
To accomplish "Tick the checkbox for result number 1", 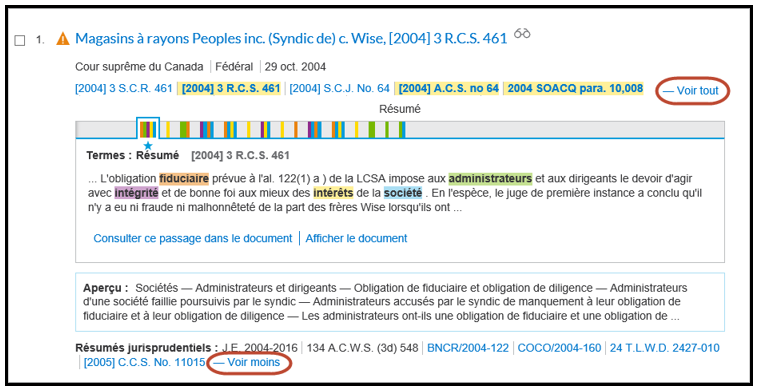I will click(x=19, y=41).
